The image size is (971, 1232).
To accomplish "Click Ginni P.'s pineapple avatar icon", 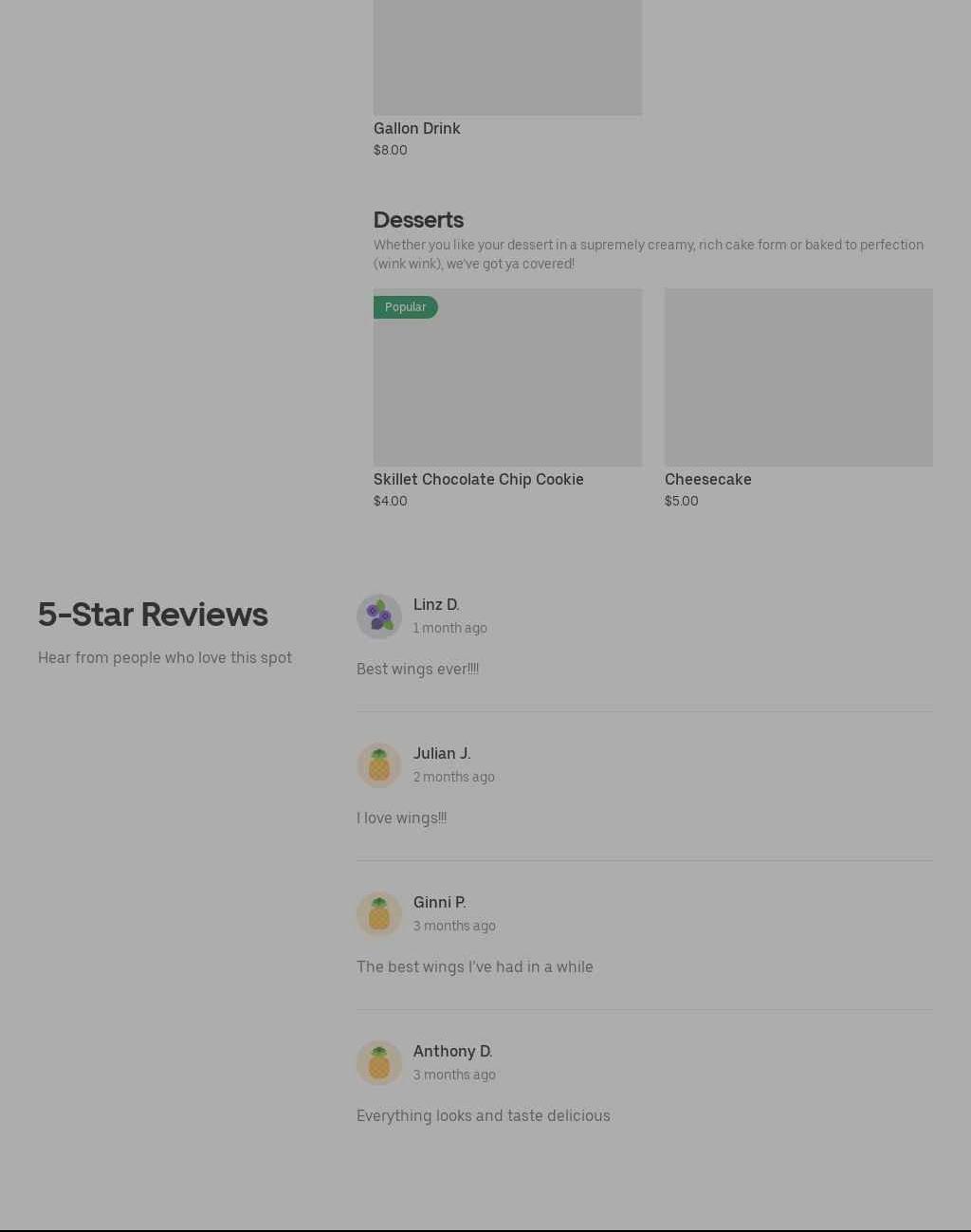I will click(379, 914).
